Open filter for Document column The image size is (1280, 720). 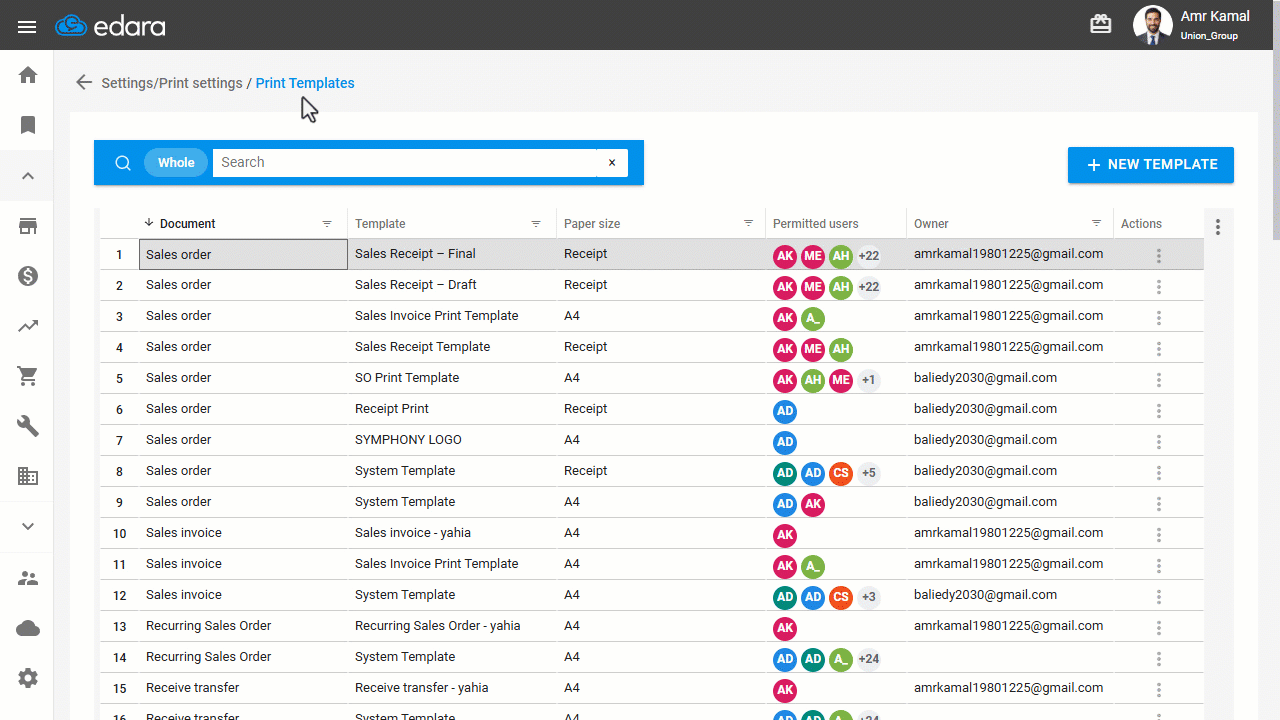coord(327,224)
